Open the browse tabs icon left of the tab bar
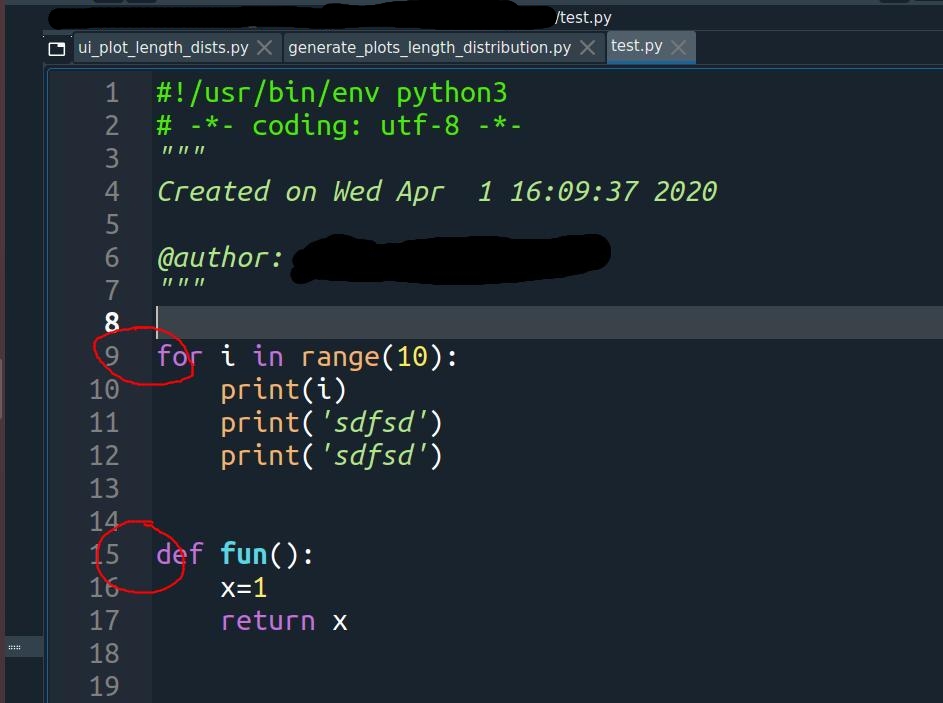943x703 pixels. pyautogui.click(x=57, y=47)
